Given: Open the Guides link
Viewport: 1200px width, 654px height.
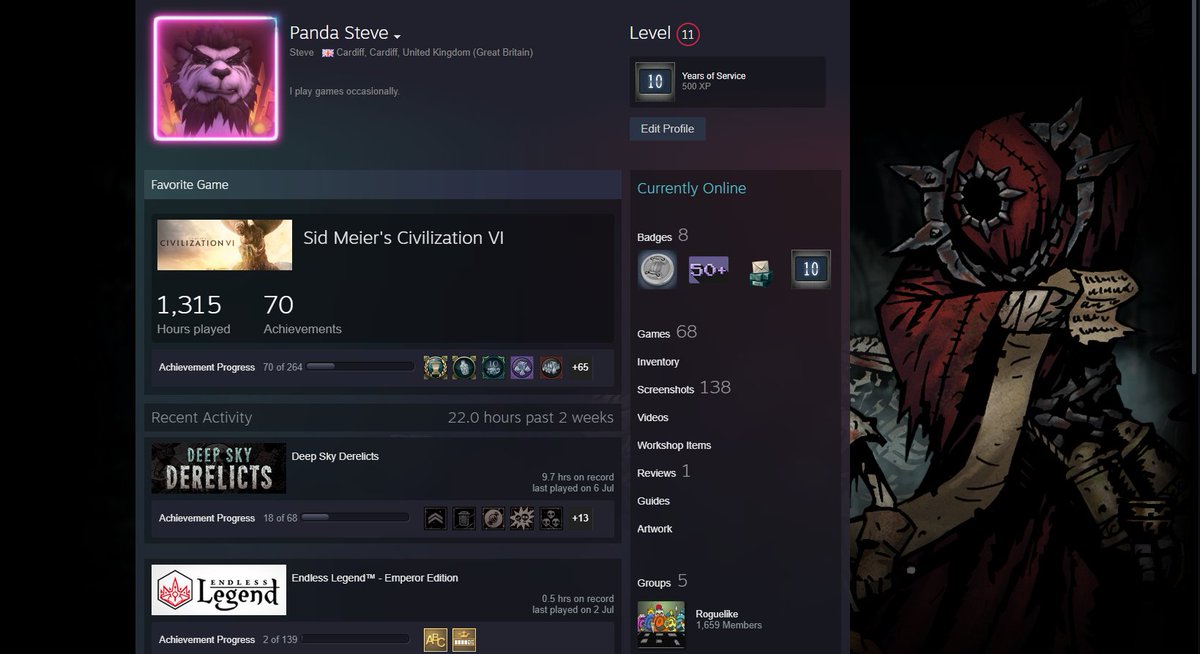Looking at the screenshot, I should point(653,501).
